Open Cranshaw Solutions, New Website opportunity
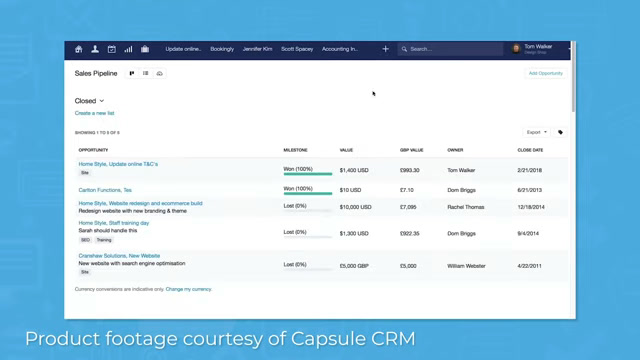This screenshot has height=360, width=640. 119,256
